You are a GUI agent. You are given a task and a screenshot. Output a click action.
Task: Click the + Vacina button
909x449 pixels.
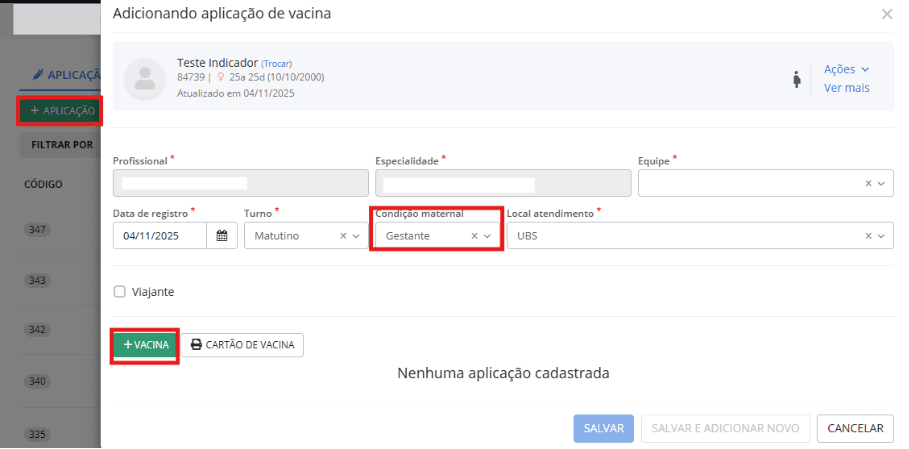pyautogui.click(x=146, y=345)
